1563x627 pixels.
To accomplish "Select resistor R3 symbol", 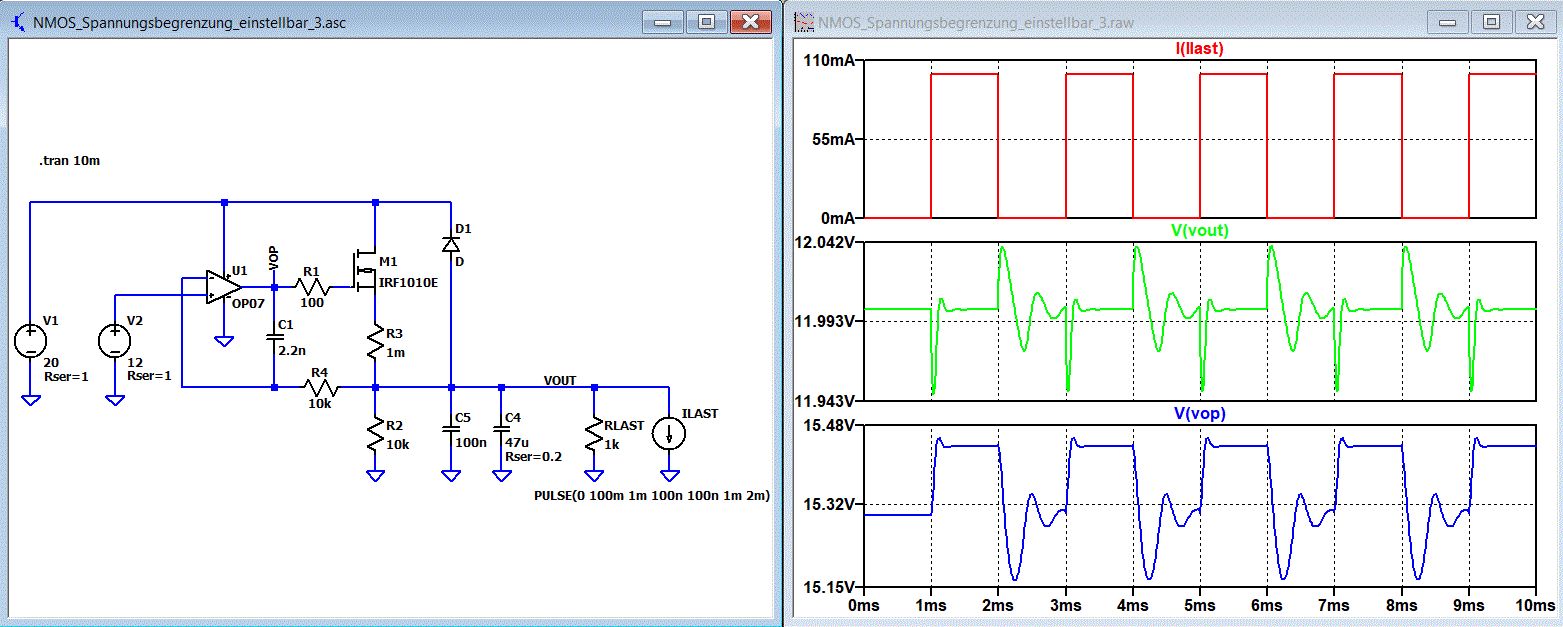I will click(375, 340).
